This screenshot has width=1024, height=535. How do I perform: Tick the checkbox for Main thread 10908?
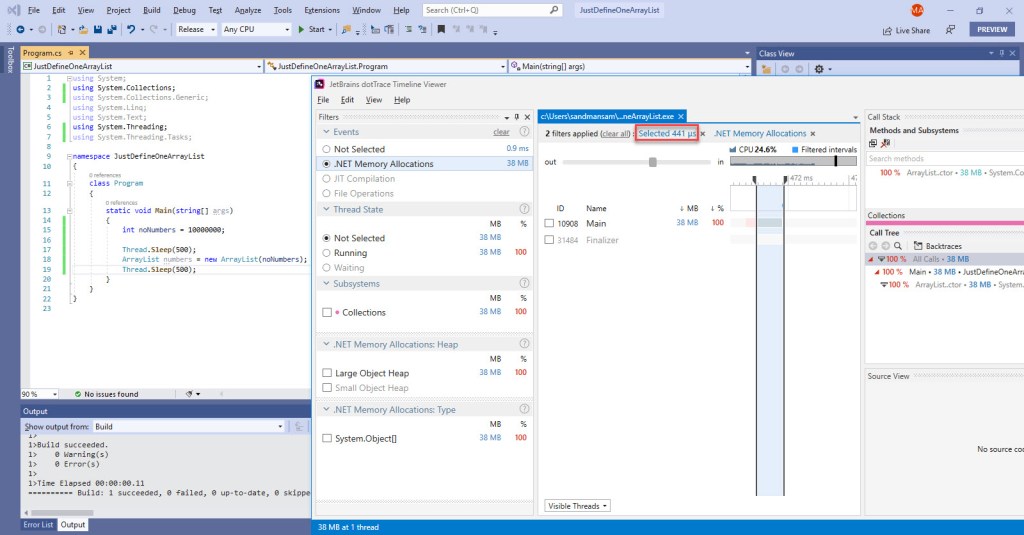click(549, 224)
